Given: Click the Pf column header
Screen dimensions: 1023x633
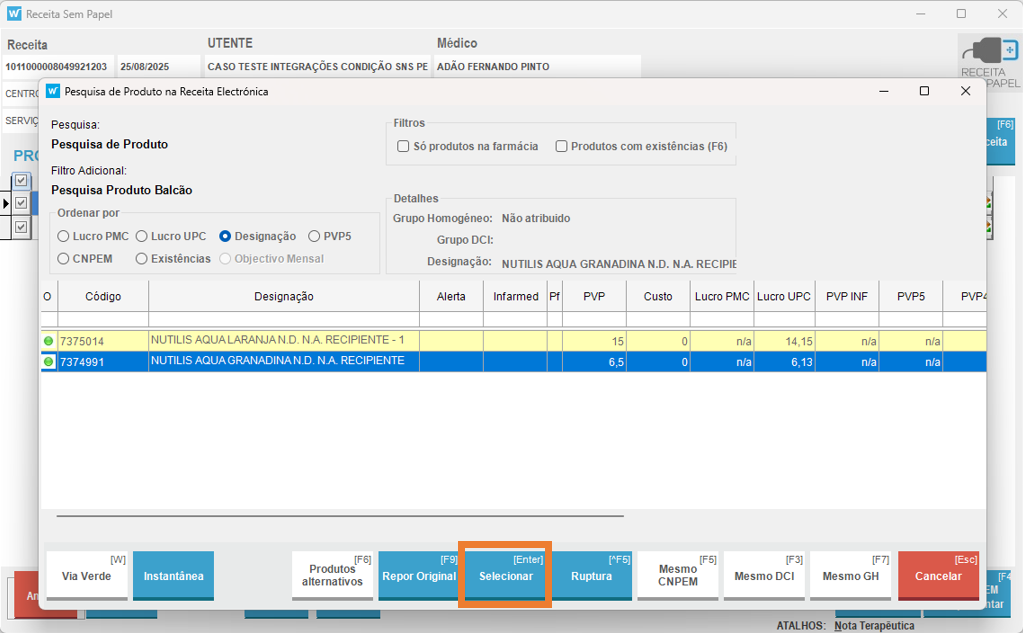Looking at the screenshot, I should (x=555, y=296).
